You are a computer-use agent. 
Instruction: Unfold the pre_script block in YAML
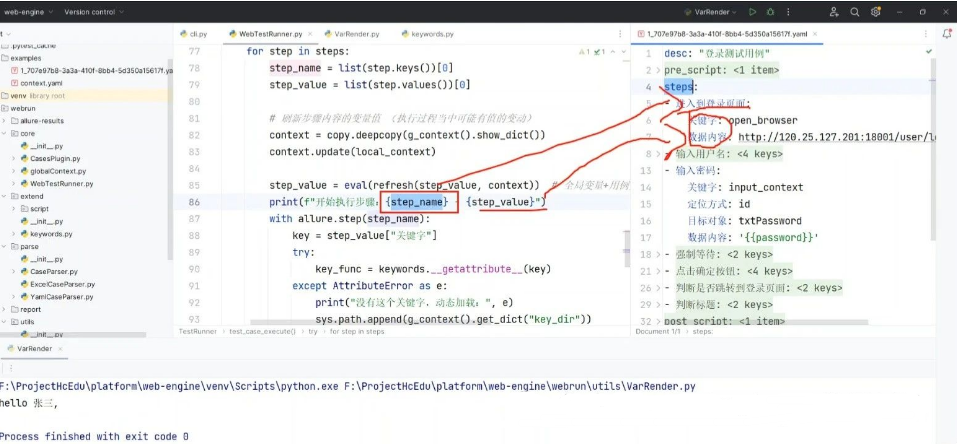click(x=658, y=71)
